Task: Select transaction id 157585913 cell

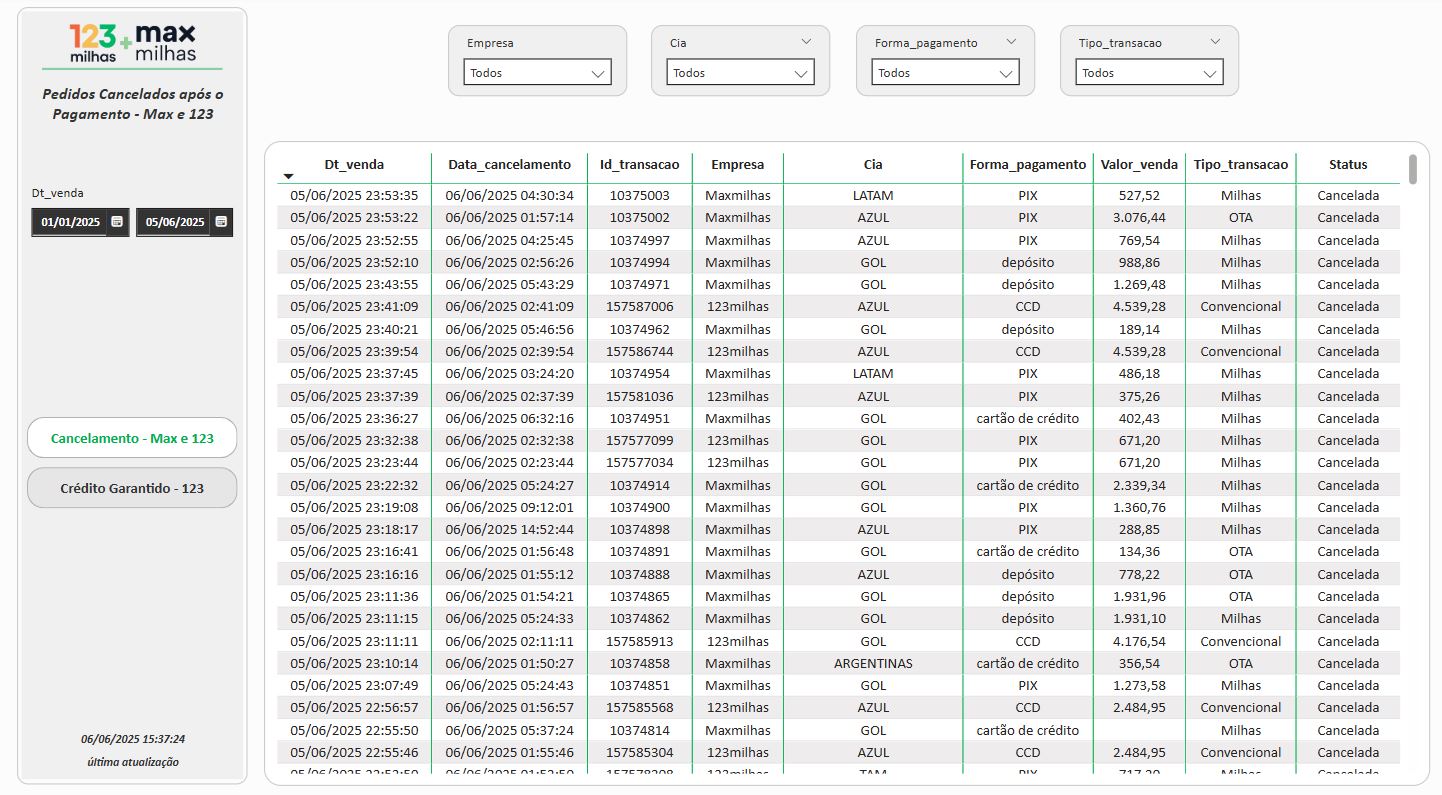Action: point(640,641)
